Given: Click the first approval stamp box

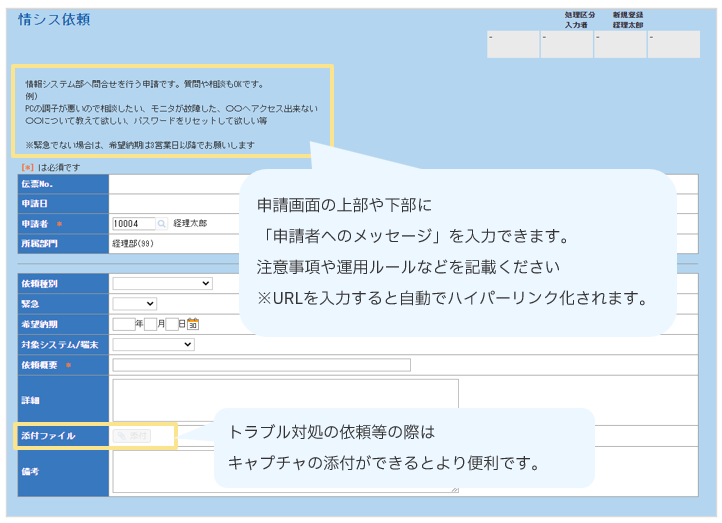Looking at the screenshot, I should click(513, 44).
